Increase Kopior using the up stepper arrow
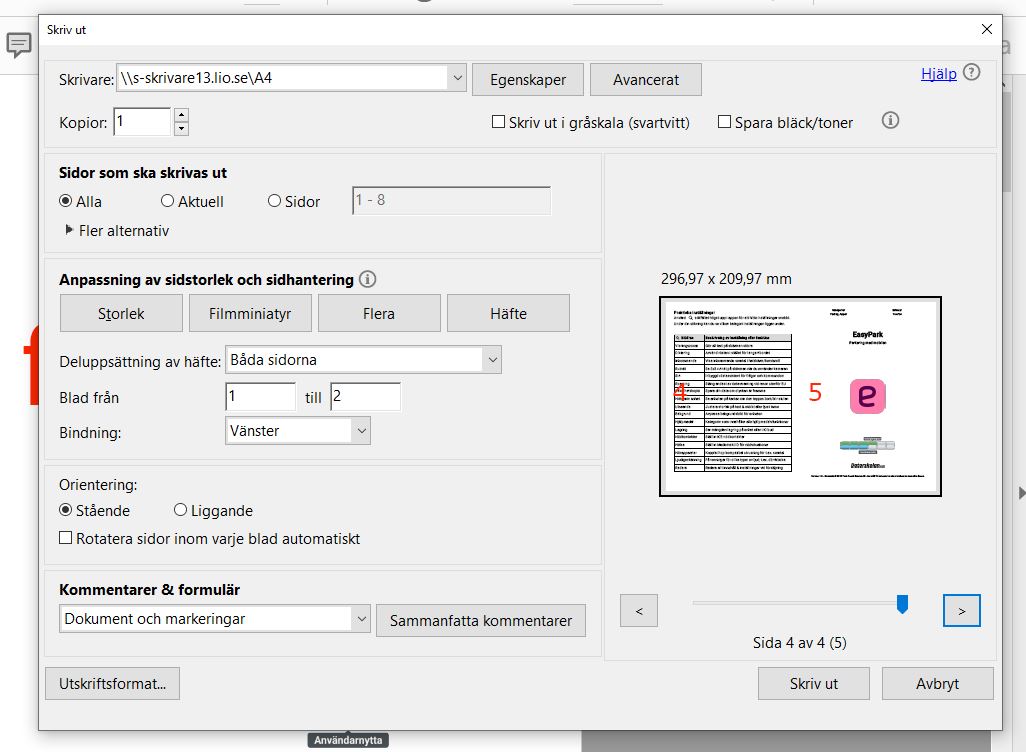Screen dimensions: 1026x752 (x=180, y=114)
